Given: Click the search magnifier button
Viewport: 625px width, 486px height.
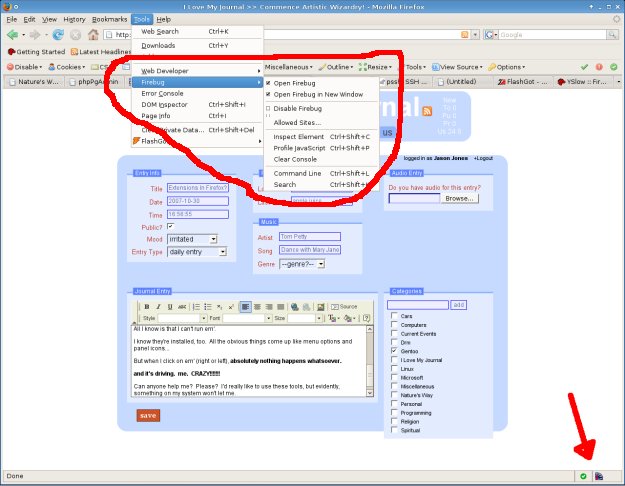Looking at the screenshot, I should 612,35.
